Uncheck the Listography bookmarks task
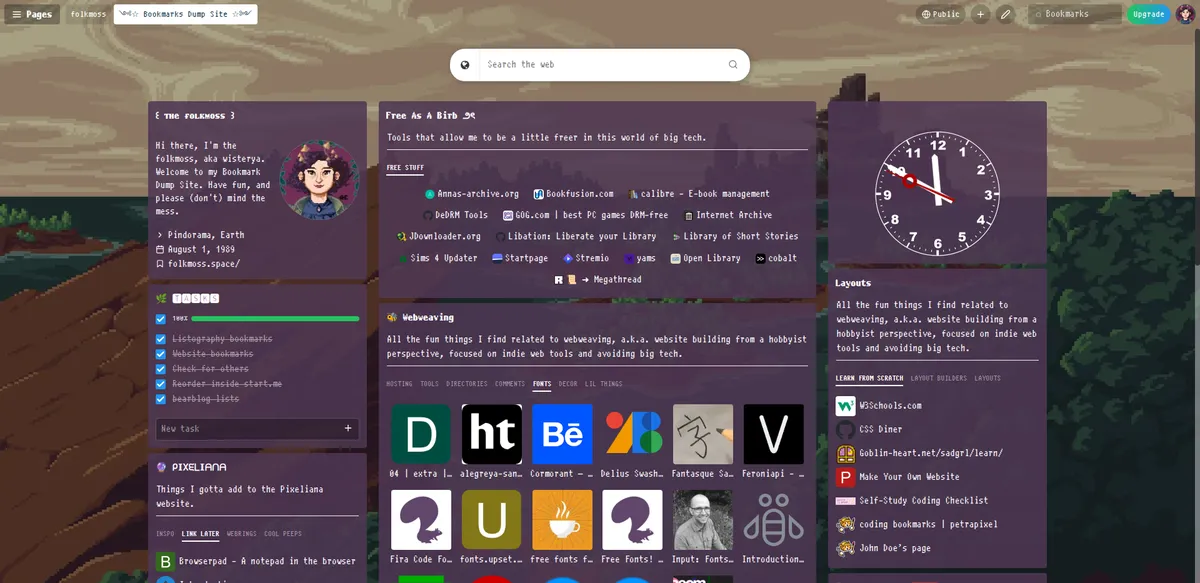 pyautogui.click(x=161, y=339)
